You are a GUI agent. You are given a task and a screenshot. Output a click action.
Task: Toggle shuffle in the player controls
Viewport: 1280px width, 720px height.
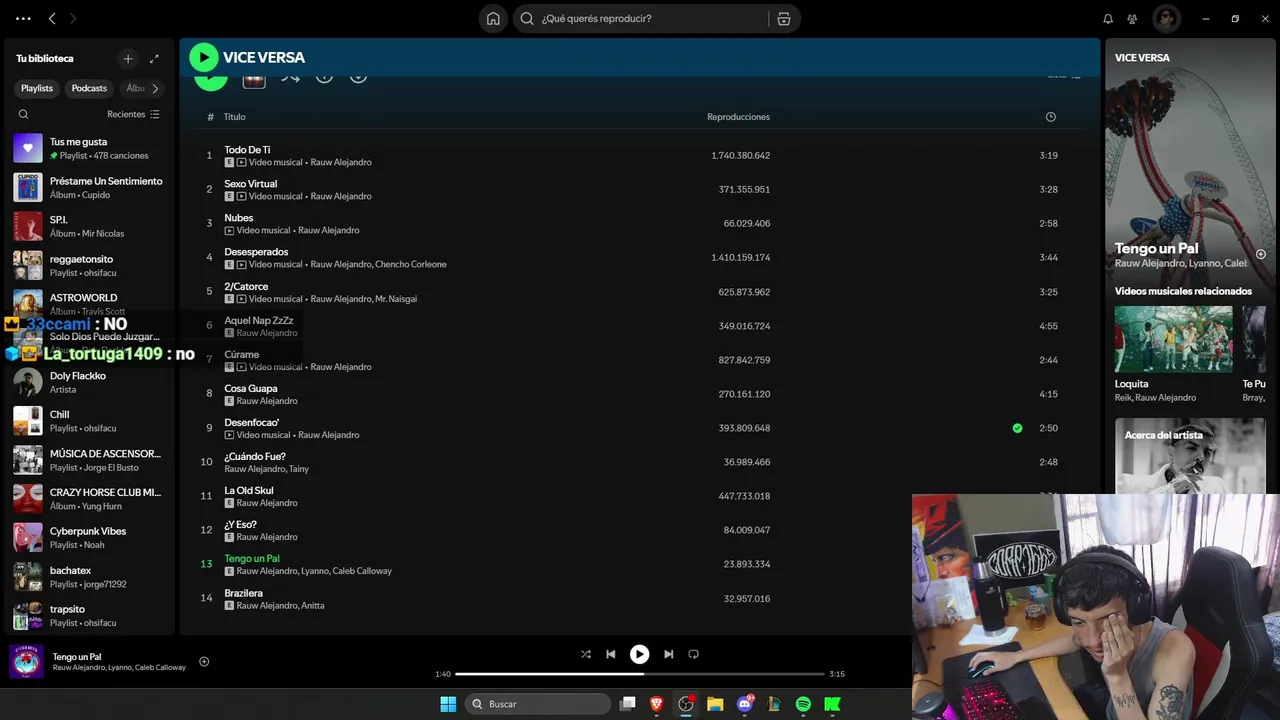point(586,654)
